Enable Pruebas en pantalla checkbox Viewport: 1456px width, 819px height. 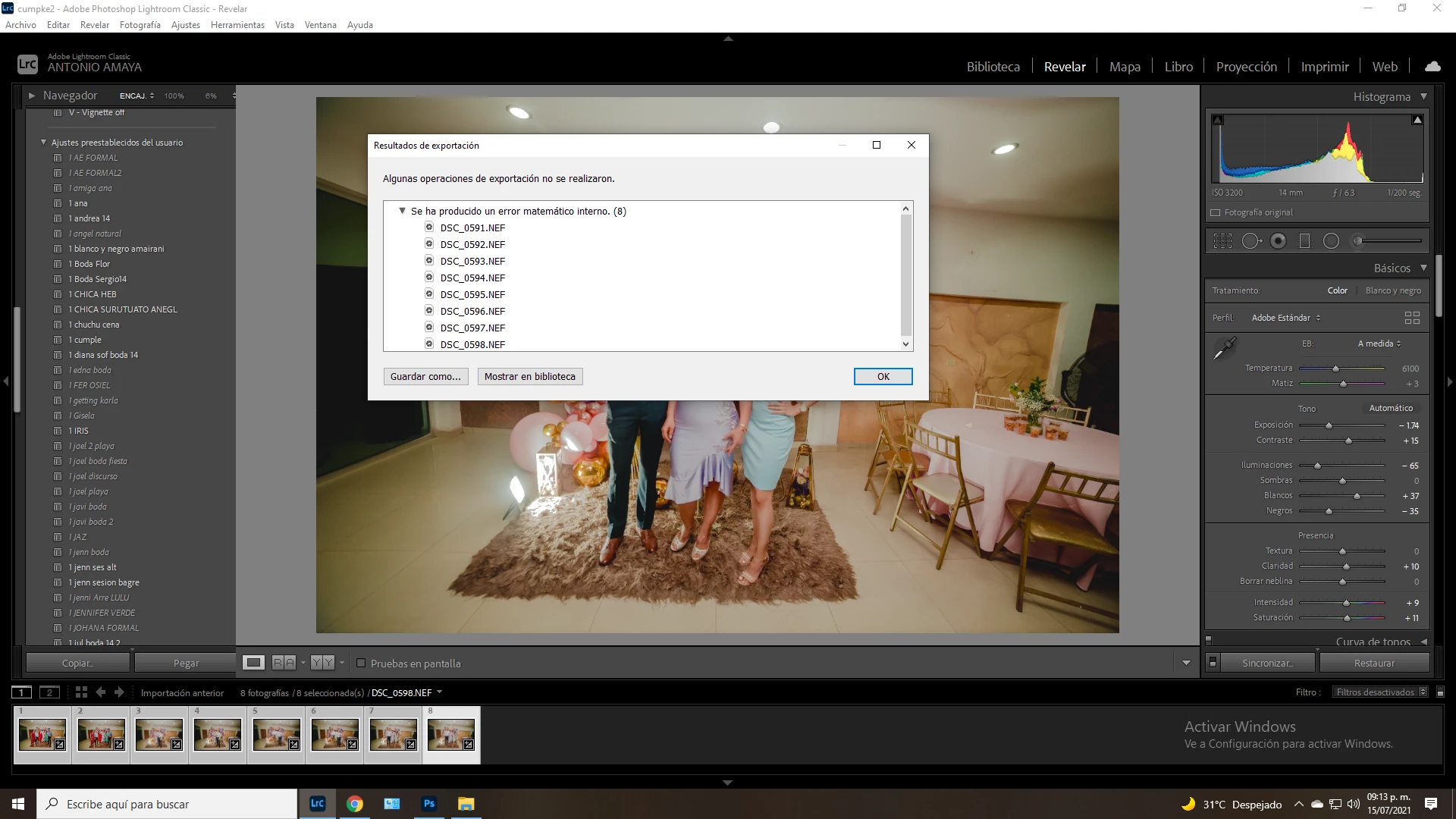coord(361,664)
